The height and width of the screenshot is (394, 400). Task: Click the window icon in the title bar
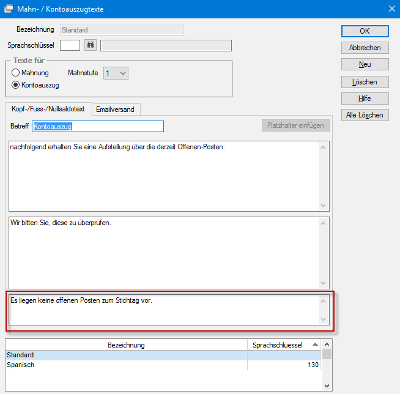[x=9, y=9]
